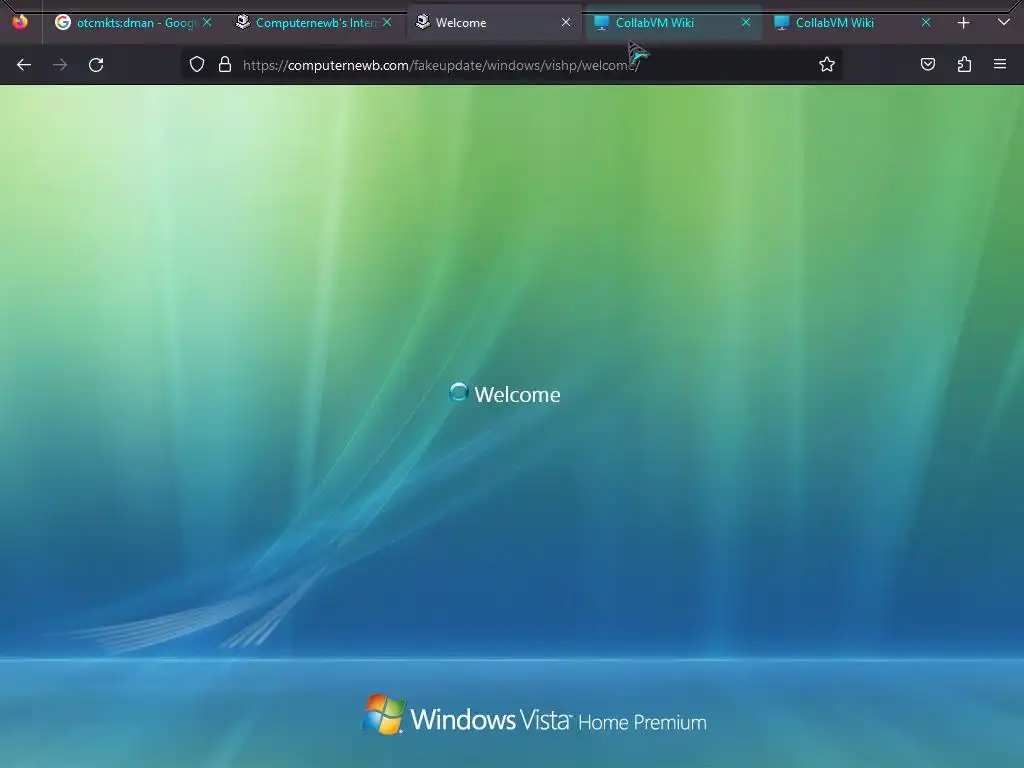This screenshot has height=768, width=1024.
Task: Close the Computernewb's Internet tab
Action: coord(387,22)
